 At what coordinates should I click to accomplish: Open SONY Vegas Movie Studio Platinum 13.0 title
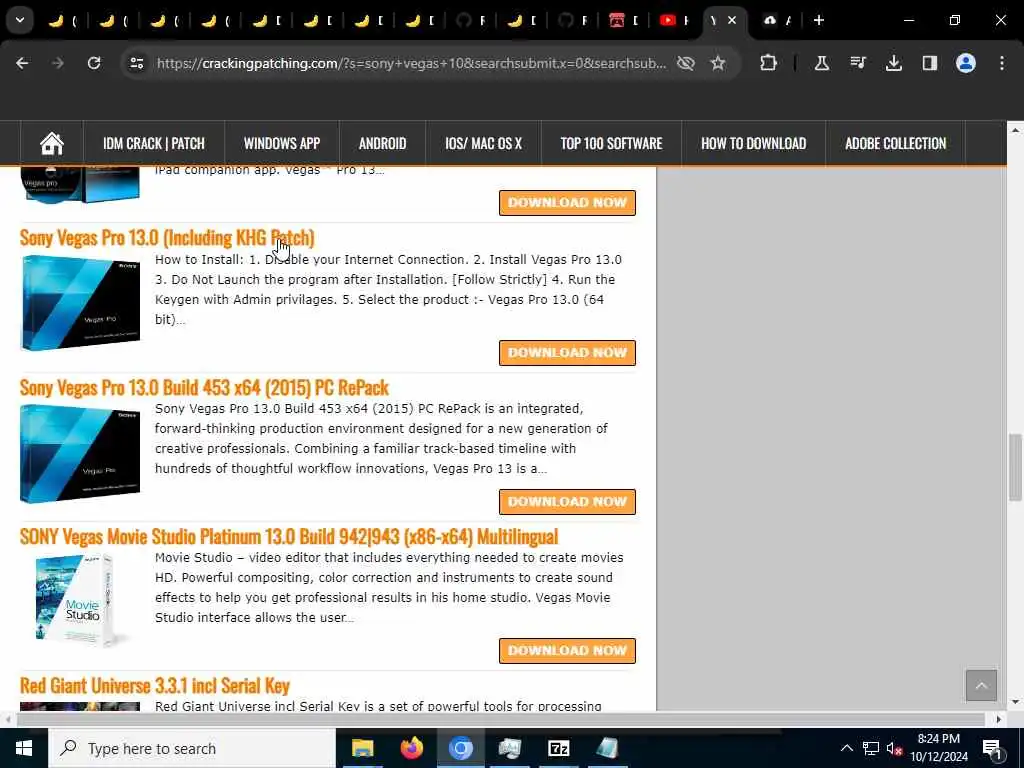(289, 536)
